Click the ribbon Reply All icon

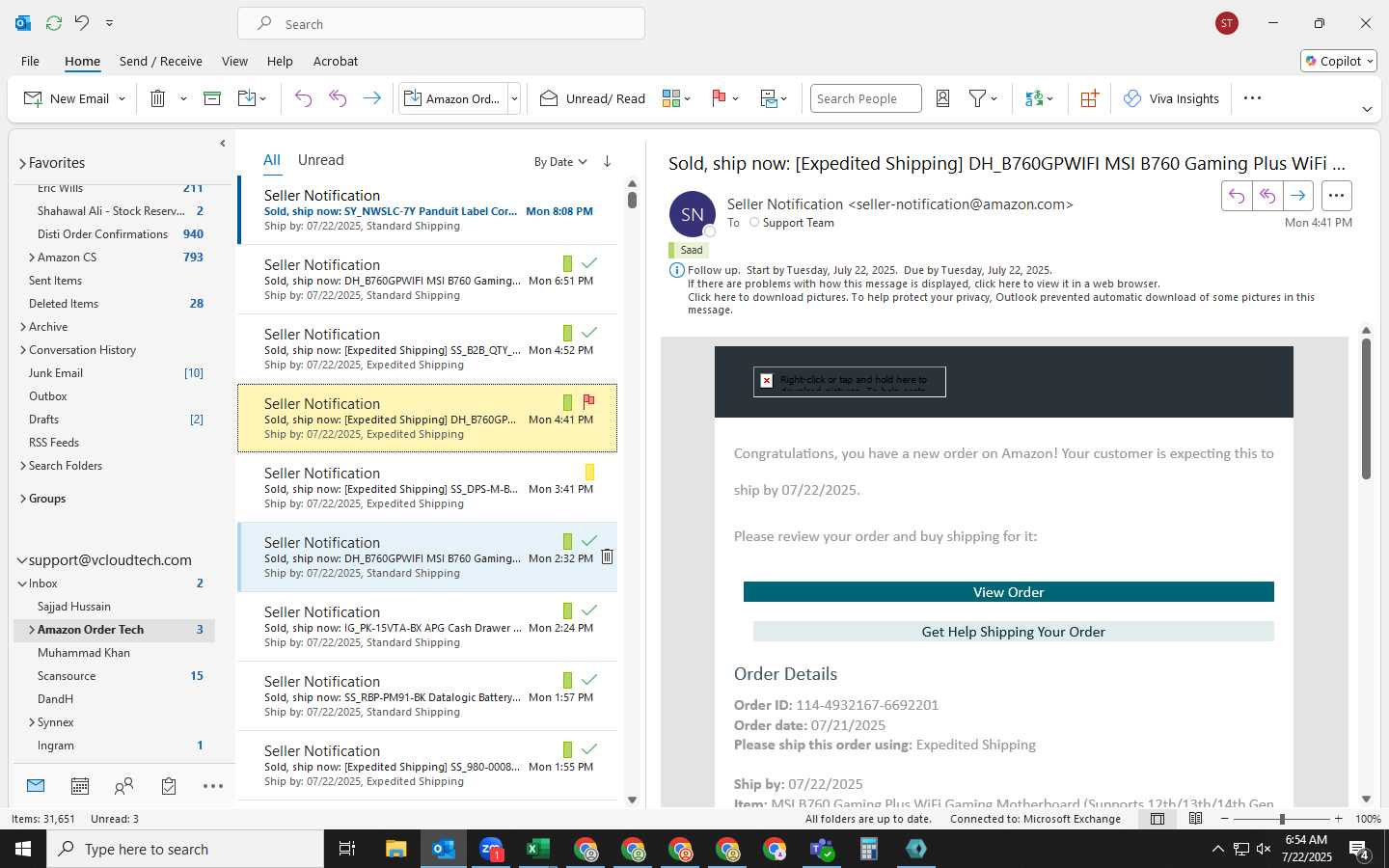pyautogui.click(x=338, y=98)
